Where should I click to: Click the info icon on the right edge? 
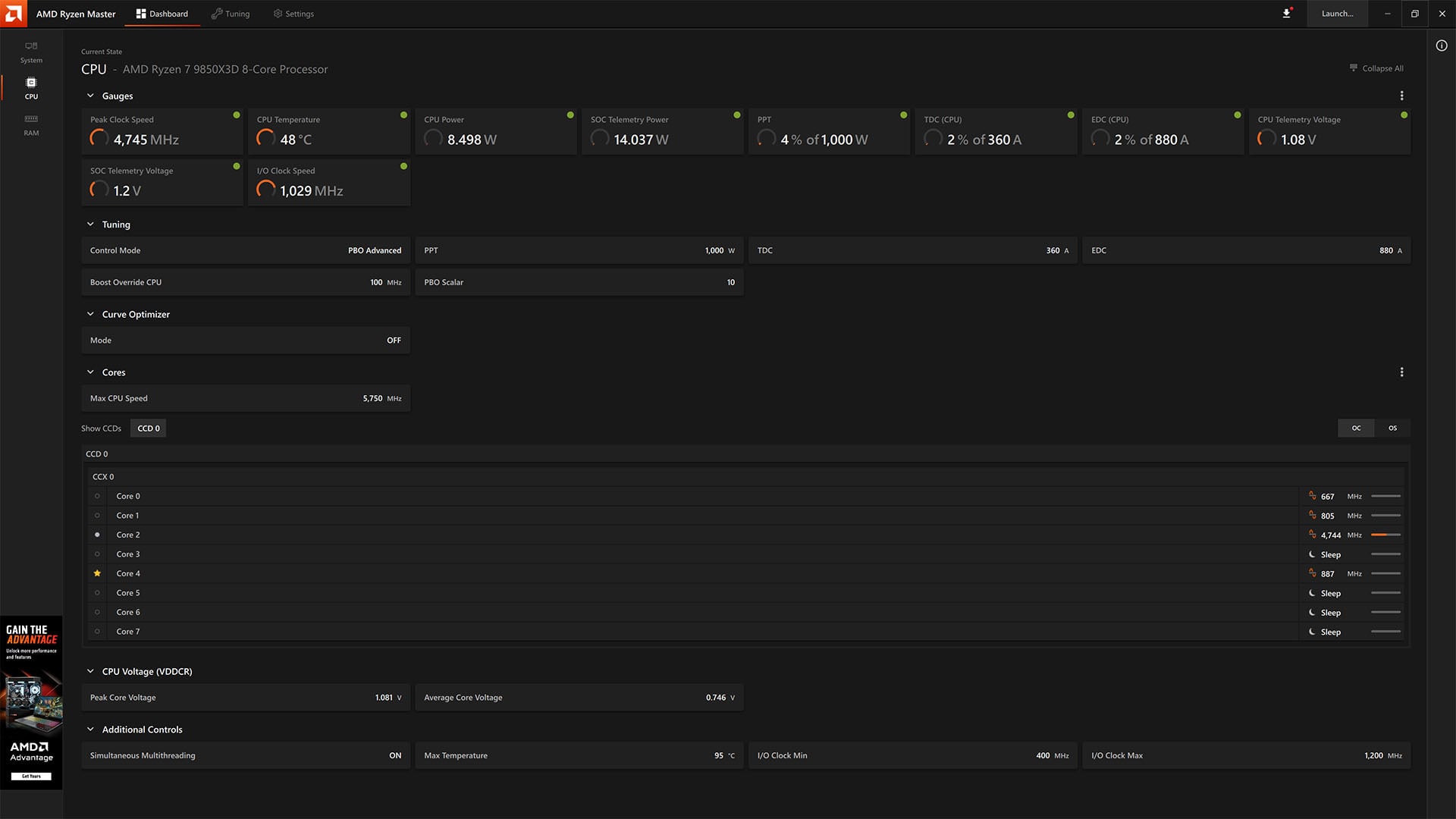point(1441,45)
